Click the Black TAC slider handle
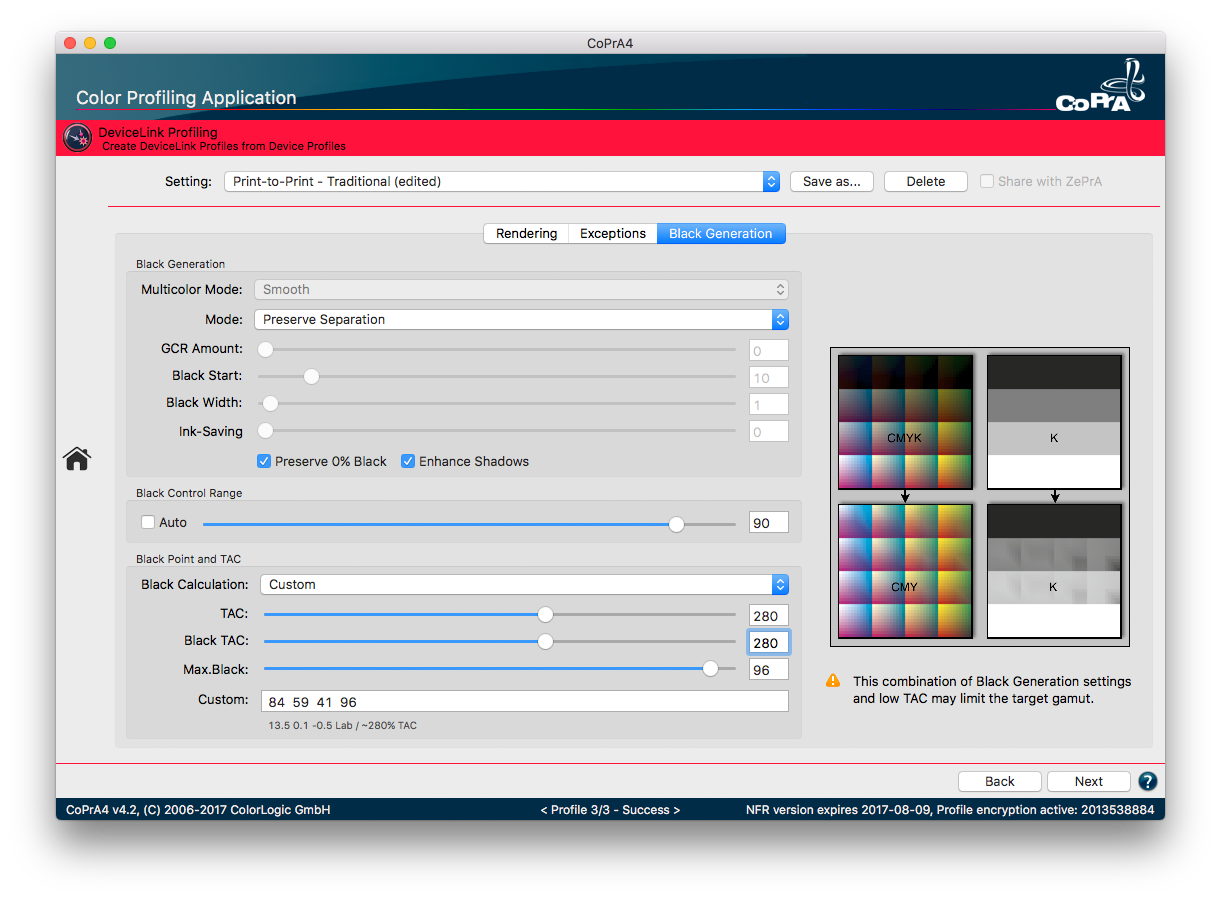Viewport: 1221px width, 900px height. 545,641
